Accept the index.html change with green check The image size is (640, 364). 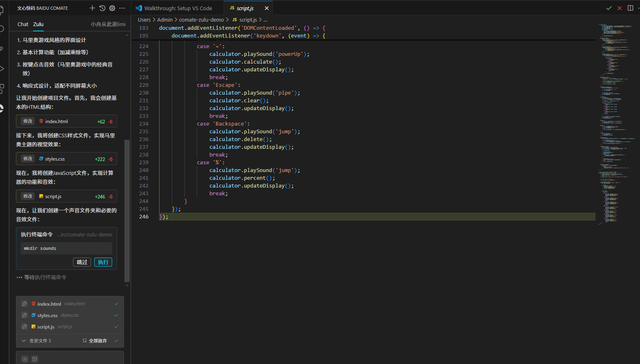click(116, 304)
